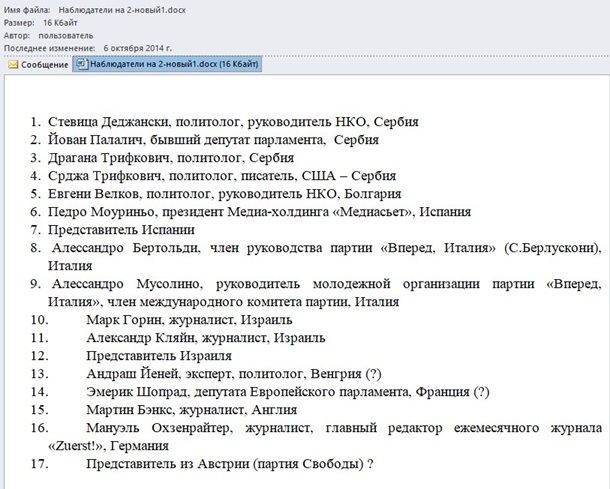Click the Срджа Трифкович line

point(220,176)
